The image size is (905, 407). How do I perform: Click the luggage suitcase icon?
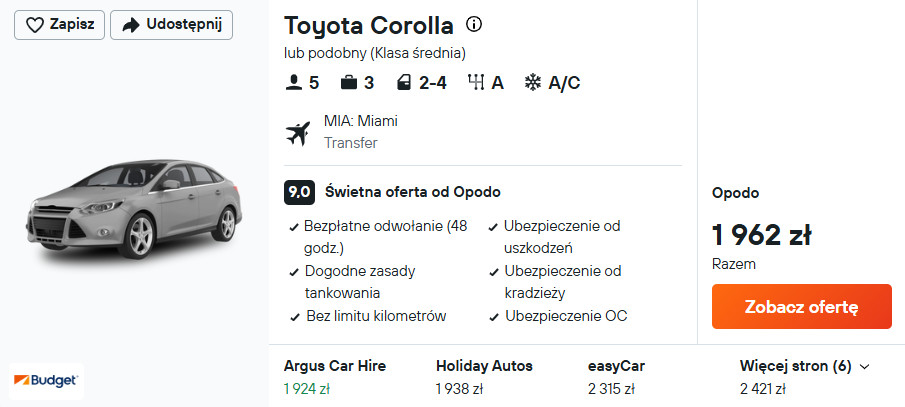pyautogui.click(x=349, y=83)
